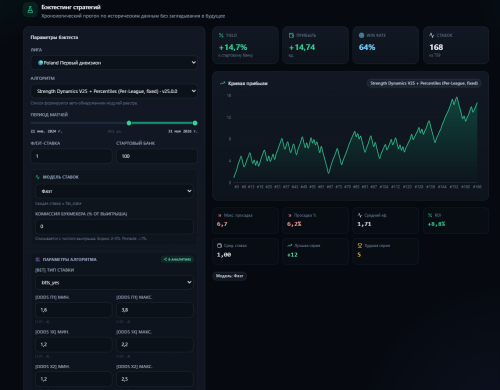Click the percent icon on the ROI card
Screen dimensions: 500x390
pos(430,215)
